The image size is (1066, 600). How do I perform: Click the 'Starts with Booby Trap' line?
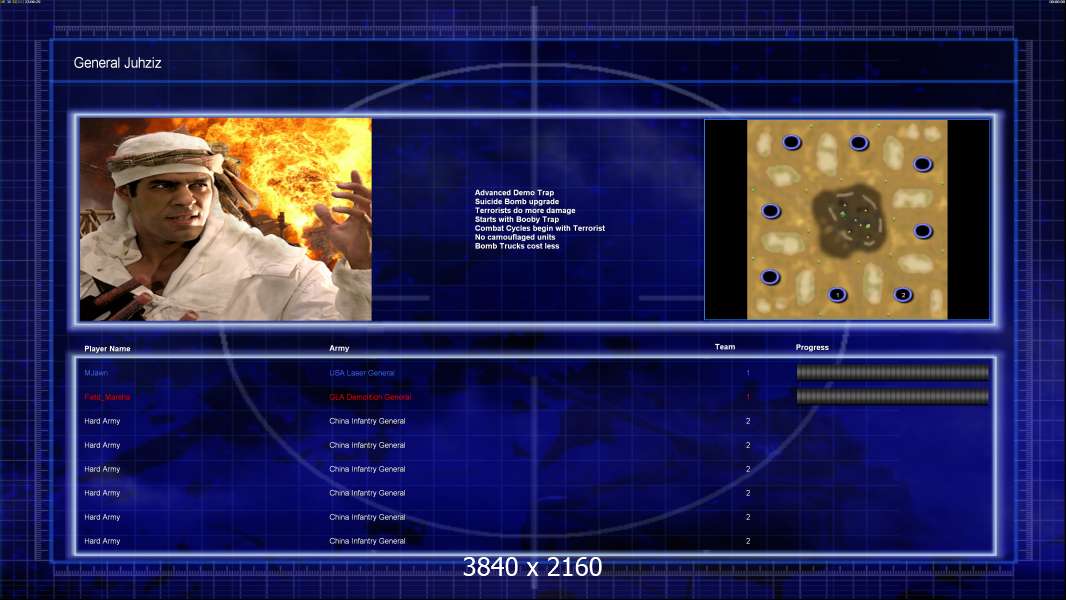(x=517, y=219)
